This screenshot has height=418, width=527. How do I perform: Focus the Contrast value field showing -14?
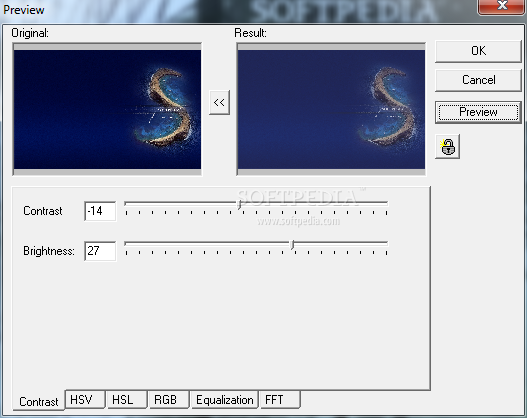(100, 211)
